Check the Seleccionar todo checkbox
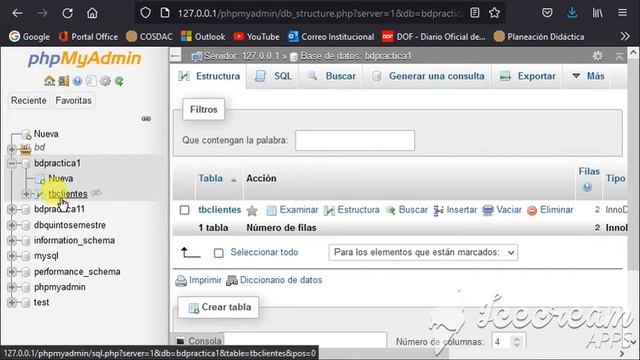Screen dimensions: 640x360 (x=219, y=253)
